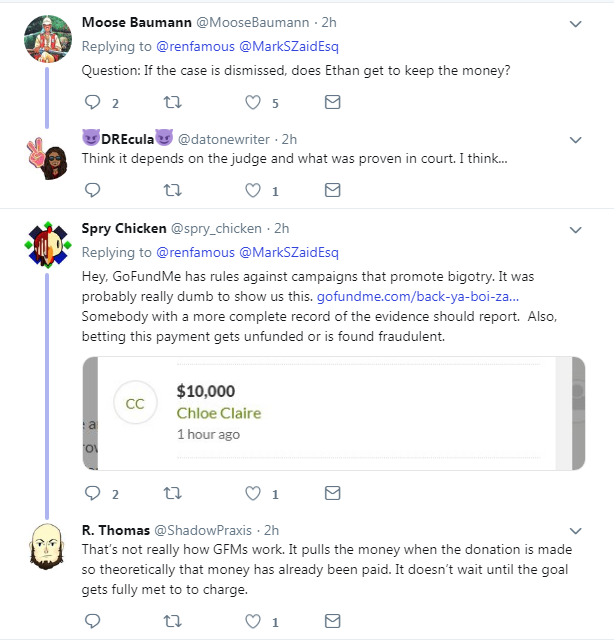Like Spry Chicken's tweet

click(253, 493)
